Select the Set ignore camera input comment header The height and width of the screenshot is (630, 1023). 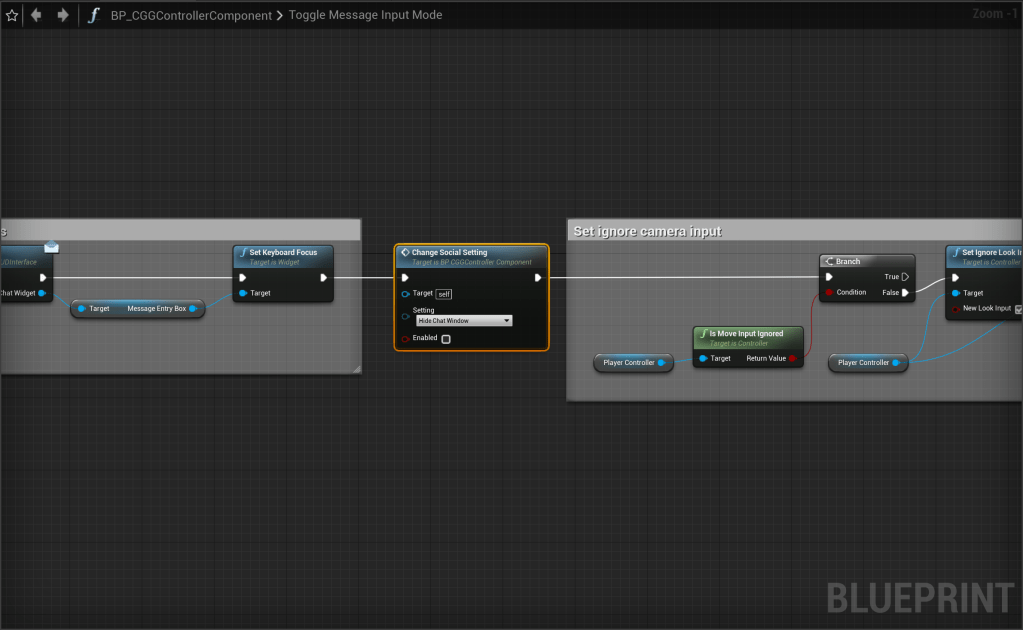coord(647,231)
